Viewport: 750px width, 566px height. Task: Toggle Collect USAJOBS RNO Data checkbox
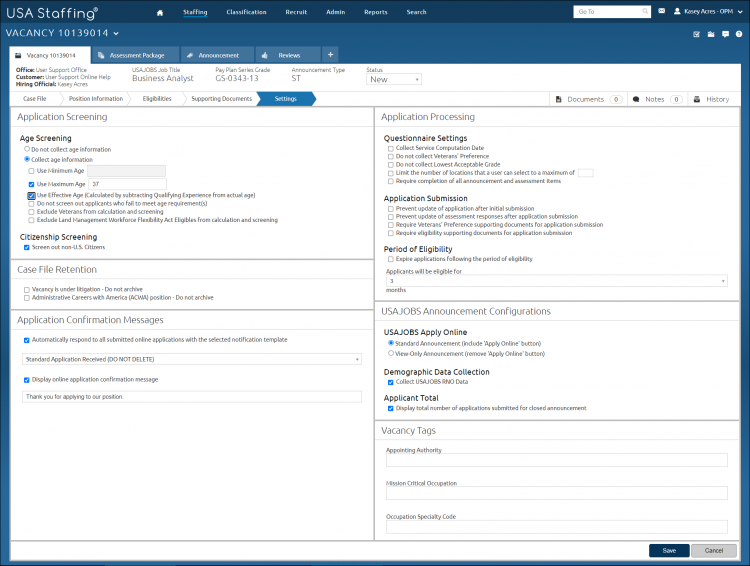[391, 382]
